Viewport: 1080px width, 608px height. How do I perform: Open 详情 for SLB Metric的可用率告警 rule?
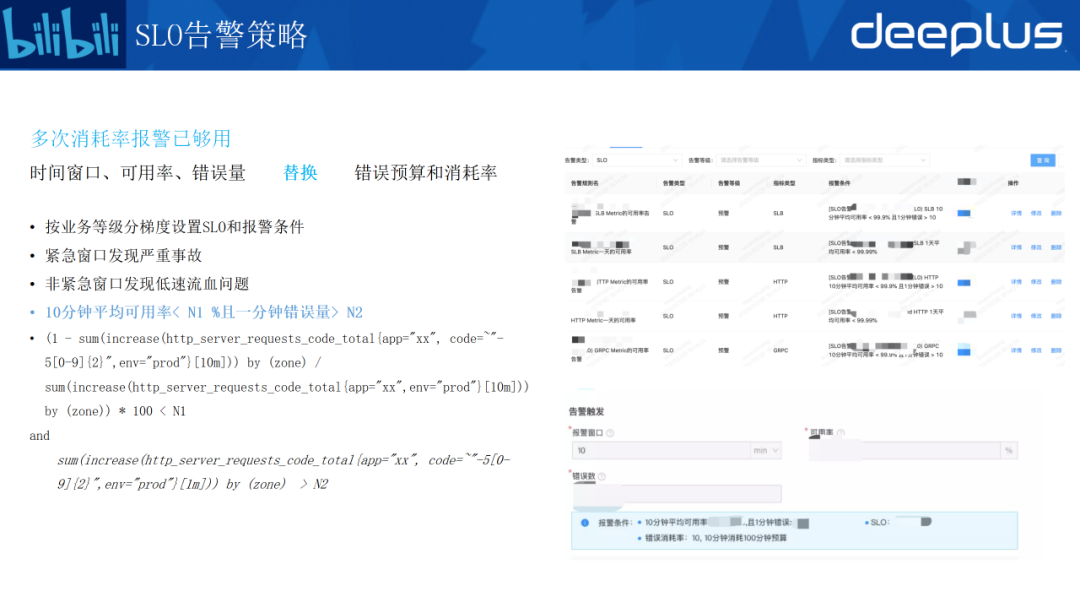pyautogui.click(x=1015, y=213)
